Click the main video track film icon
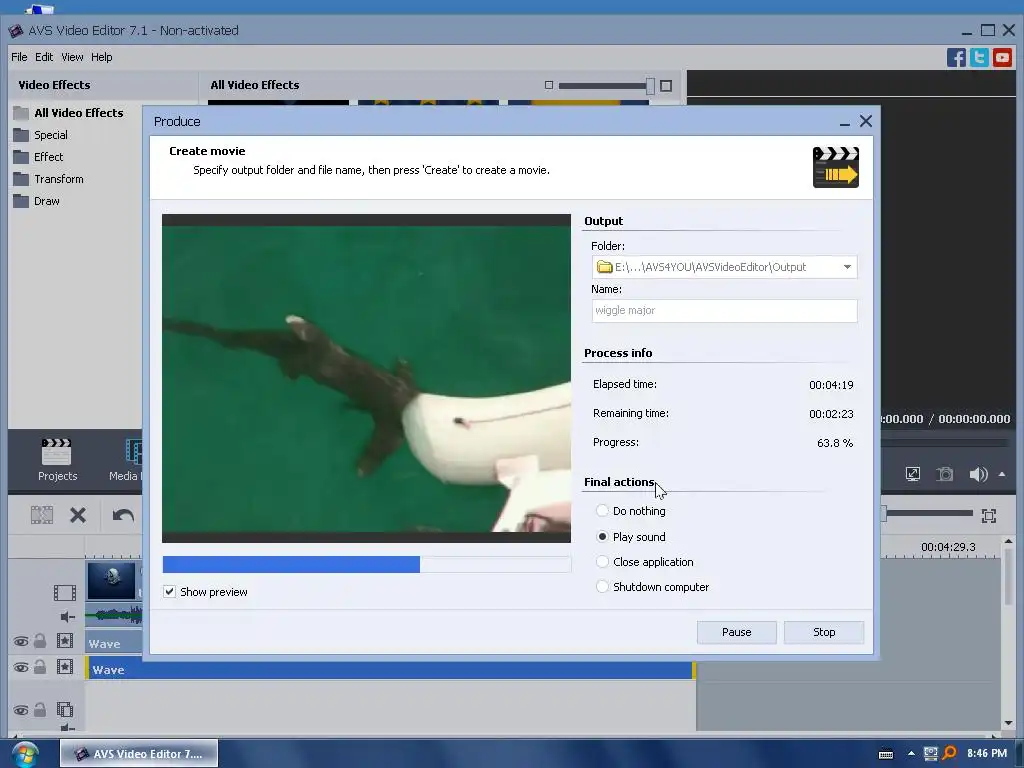Viewport: 1024px width, 768px height. 65,592
